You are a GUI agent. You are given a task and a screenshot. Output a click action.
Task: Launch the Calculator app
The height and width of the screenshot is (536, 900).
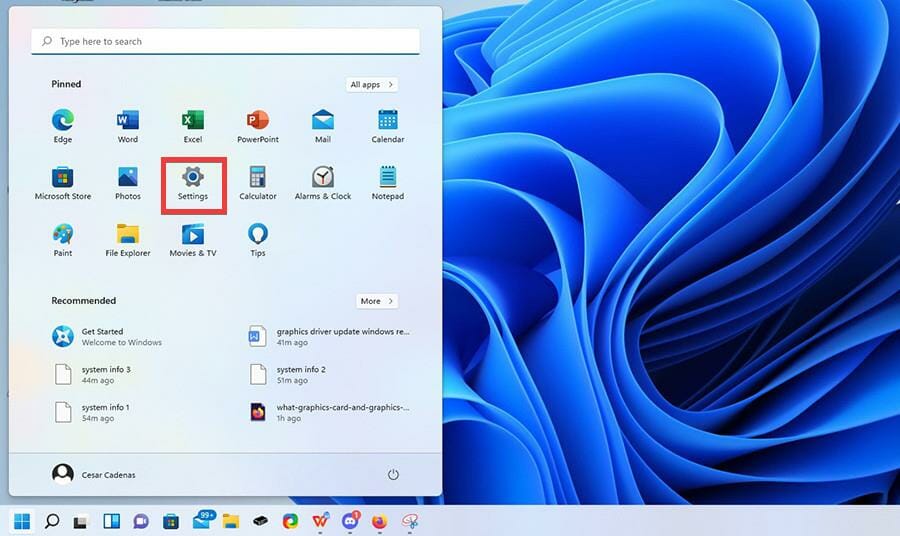tap(258, 183)
